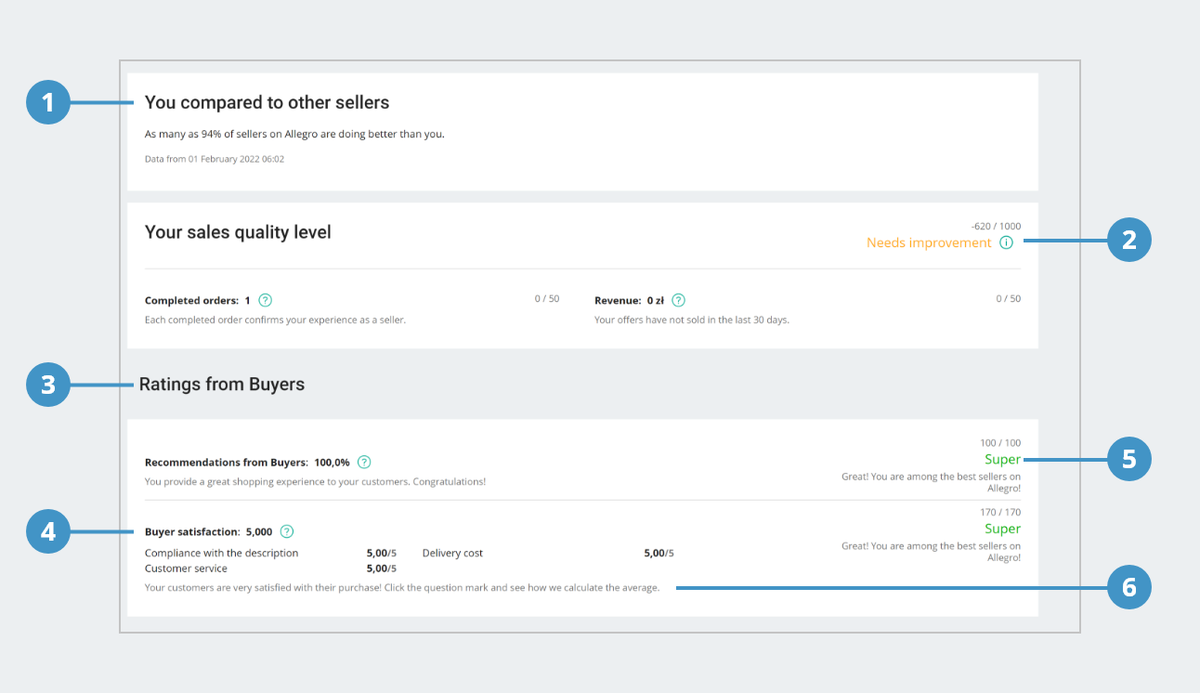Open the Buyer satisfaction question mark icon
Screen dimensions: 1200x693
point(287,532)
